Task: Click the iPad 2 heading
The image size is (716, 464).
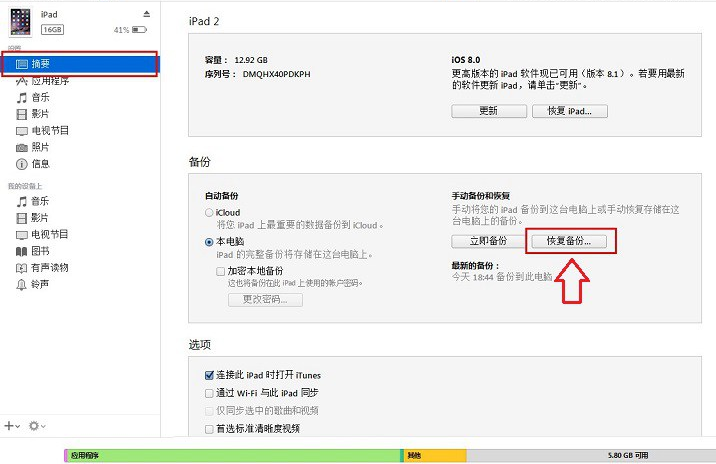Action: tap(204, 21)
